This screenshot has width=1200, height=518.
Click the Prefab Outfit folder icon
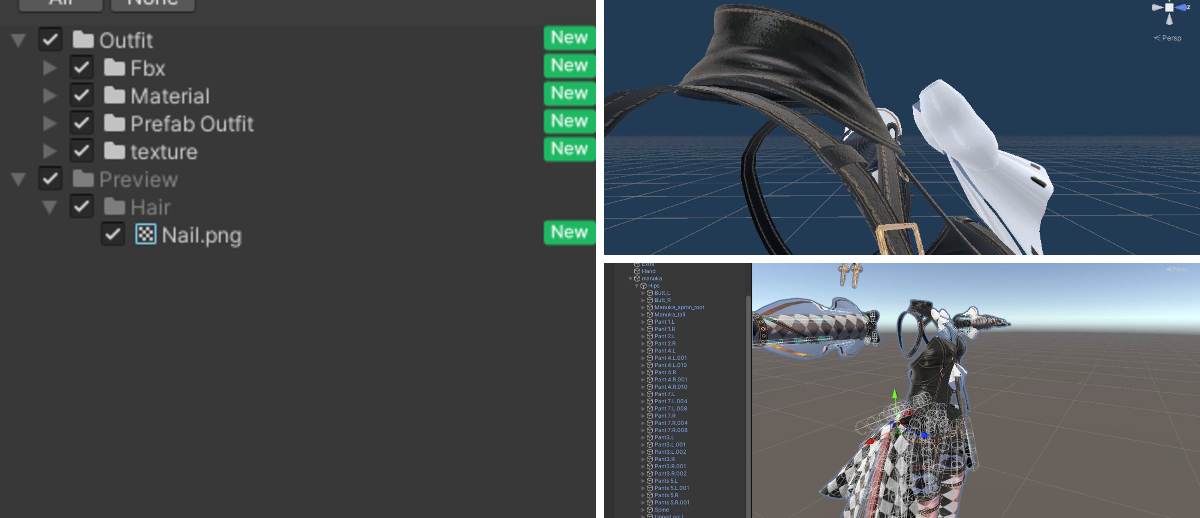pos(114,124)
